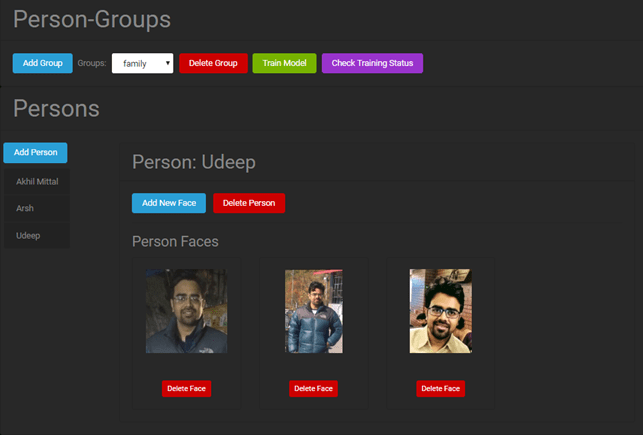Delete the first face using Delete Face
The image size is (643, 435).
point(186,388)
